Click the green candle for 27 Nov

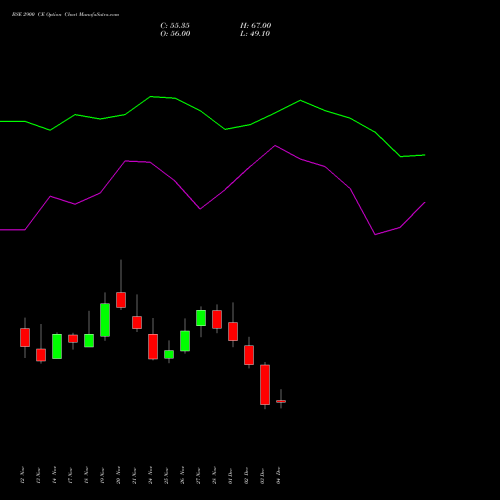point(201,318)
